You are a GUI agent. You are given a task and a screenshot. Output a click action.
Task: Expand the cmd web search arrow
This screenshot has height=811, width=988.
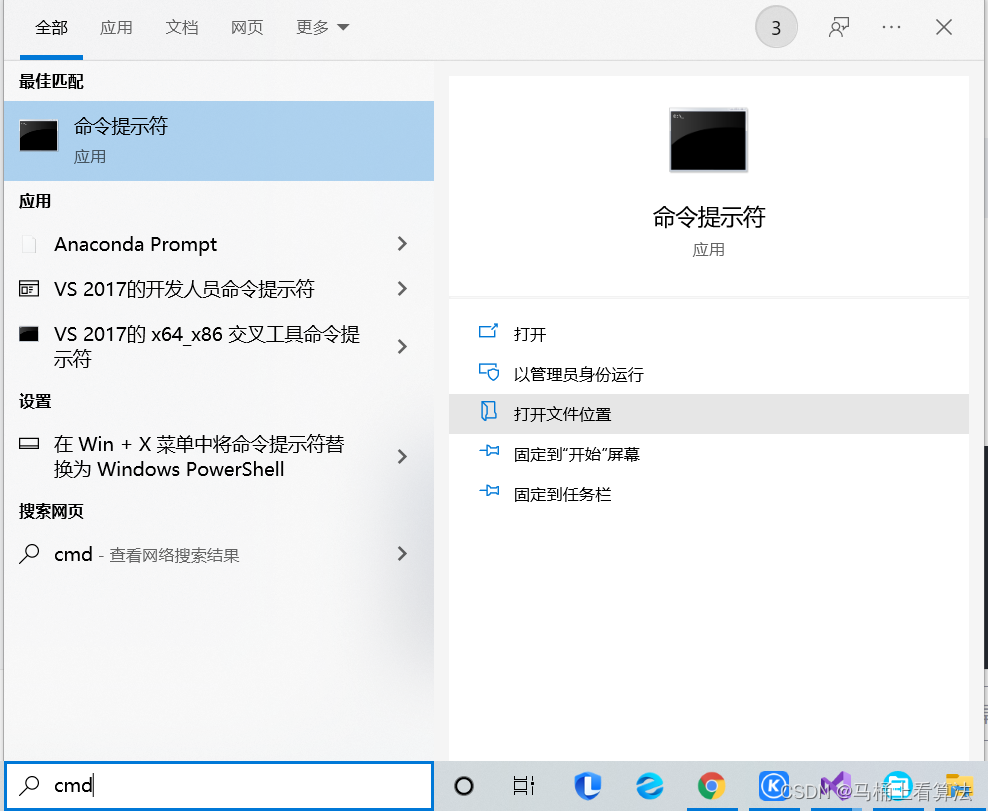point(402,554)
